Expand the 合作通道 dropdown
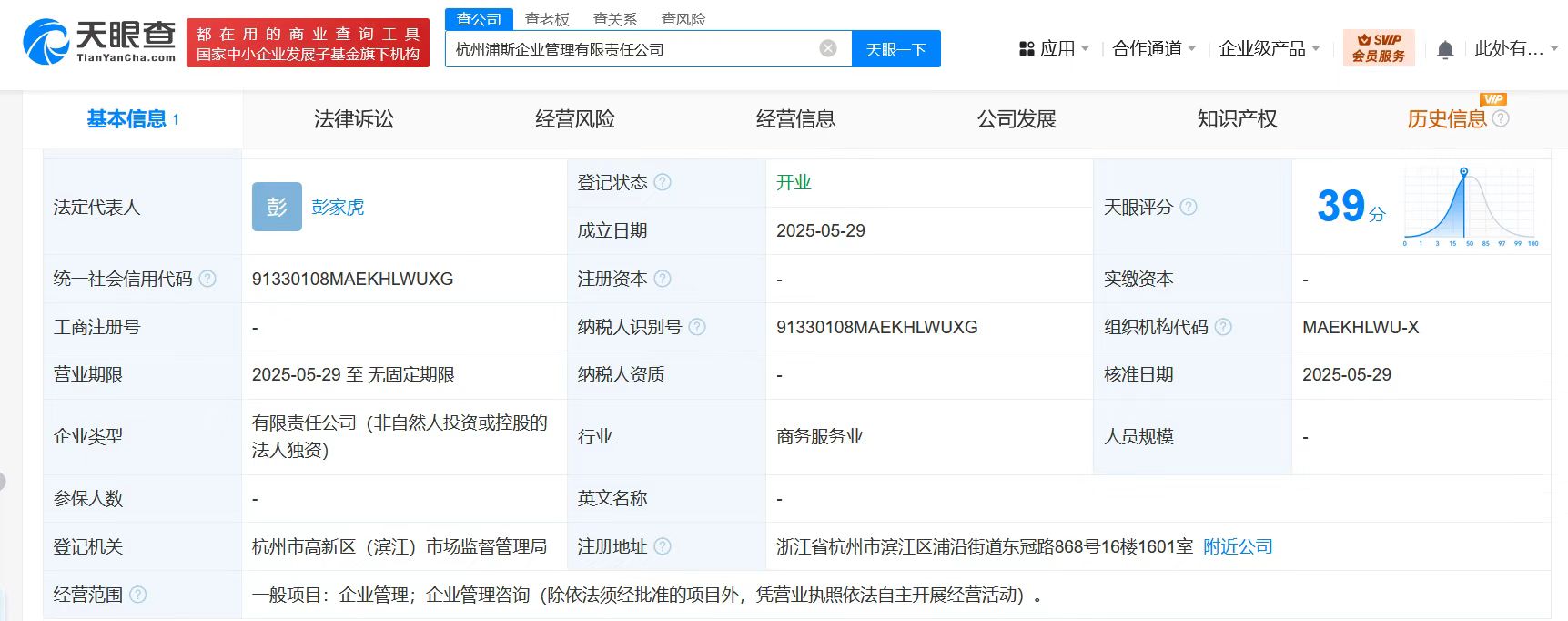The width and height of the screenshot is (1568, 621). coord(1191,49)
